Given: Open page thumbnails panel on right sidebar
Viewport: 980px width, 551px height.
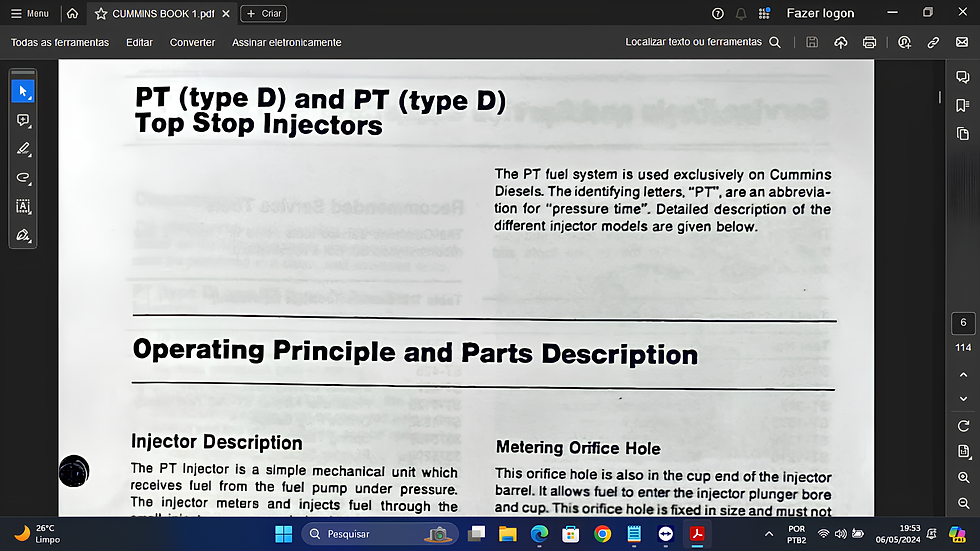Looking at the screenshot, I should pyautogui.click(x=962, y=134).
